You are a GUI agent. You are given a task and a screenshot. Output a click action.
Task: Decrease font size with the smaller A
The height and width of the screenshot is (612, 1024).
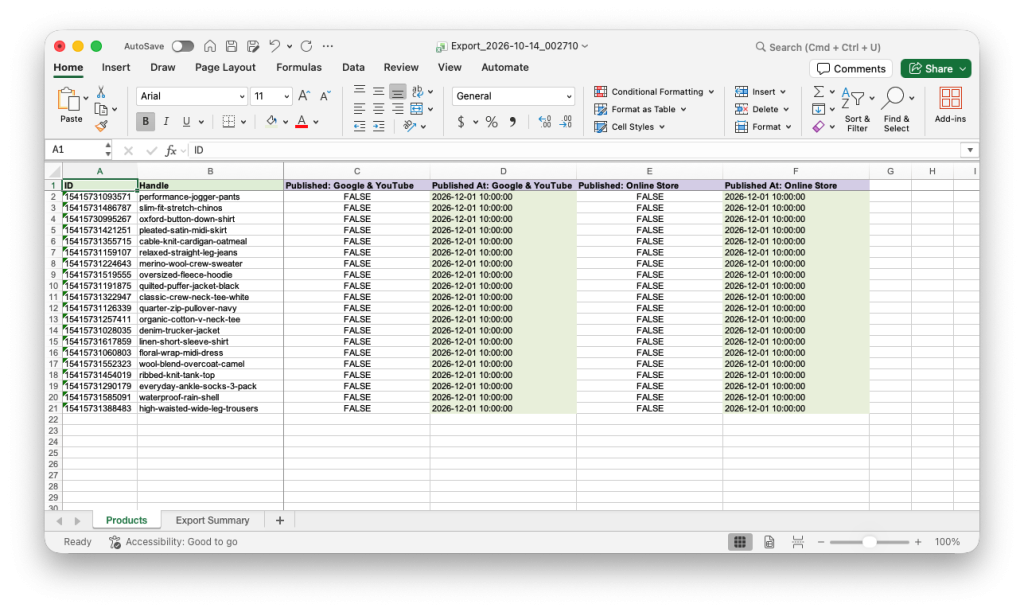click(325, 96)
